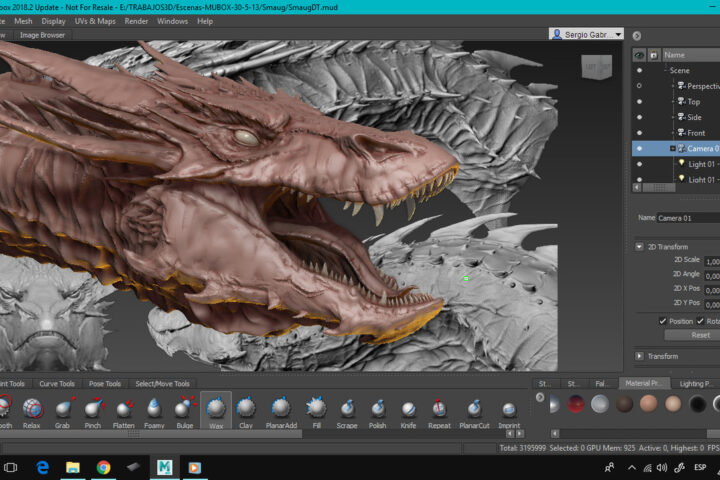Viewport: 720px width, 480px height.
Task: Switch to the Pose Tools tab
Action: [x=105, y=384]
